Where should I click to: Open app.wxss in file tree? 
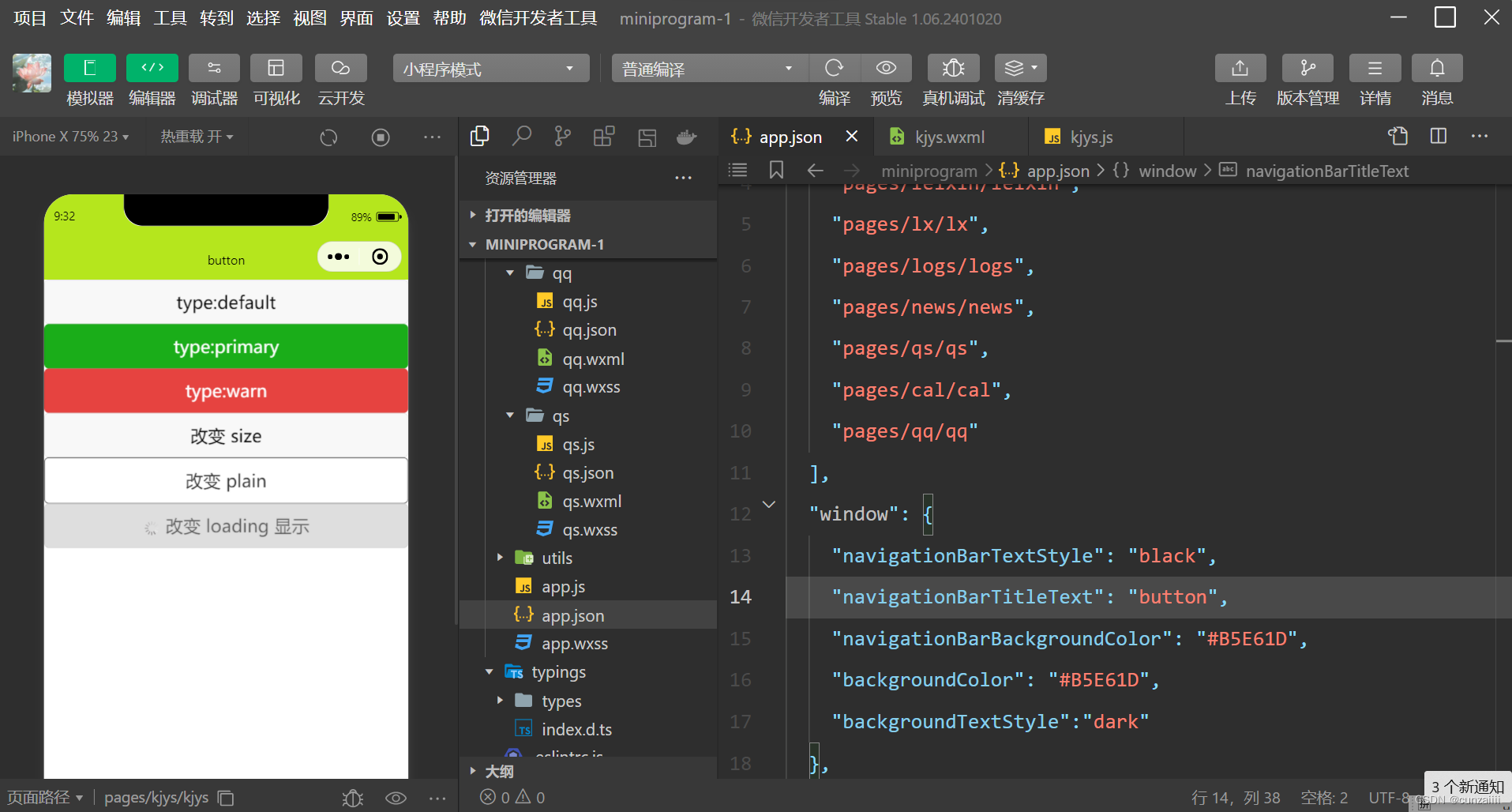point(574,643)
